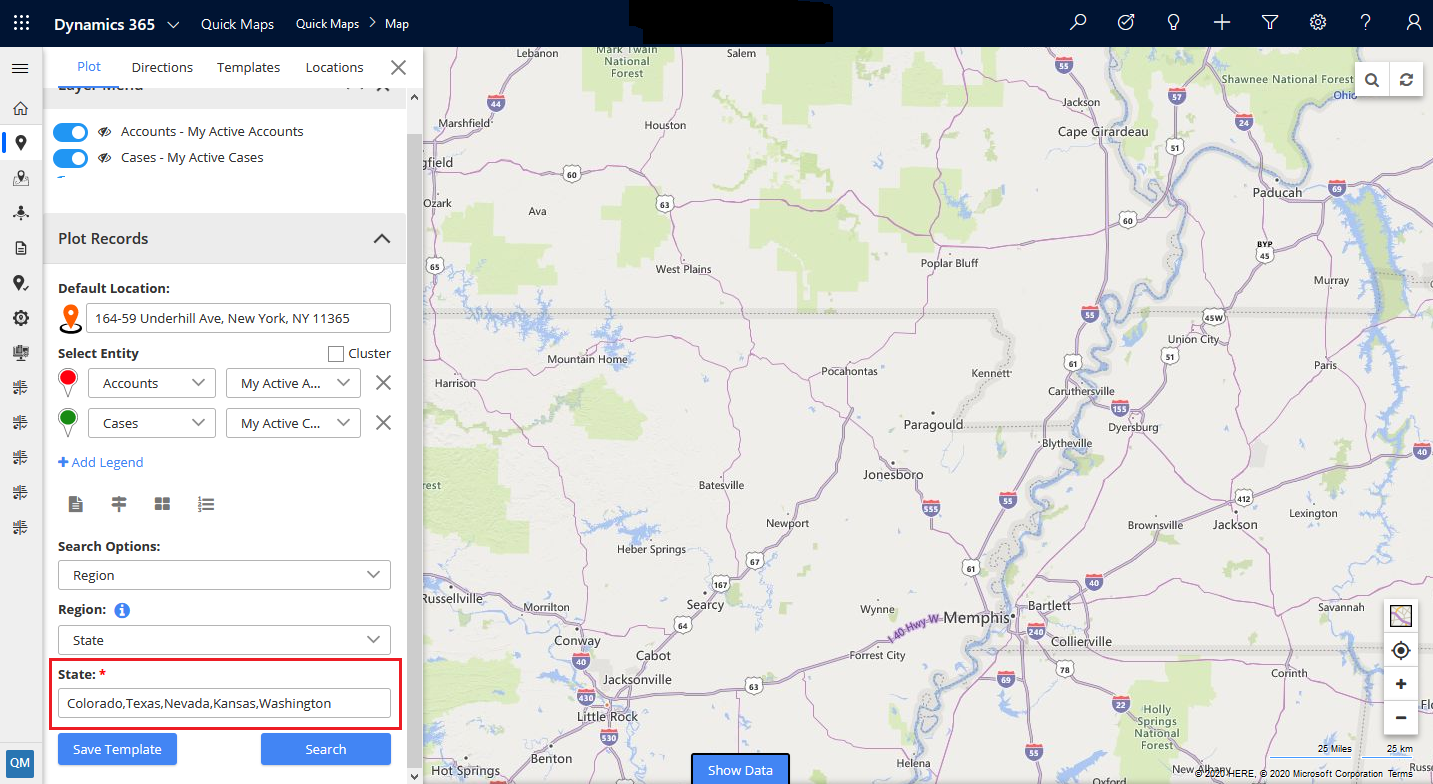
Task: Collapse the Plot Records section
Action: click(381, 239)
